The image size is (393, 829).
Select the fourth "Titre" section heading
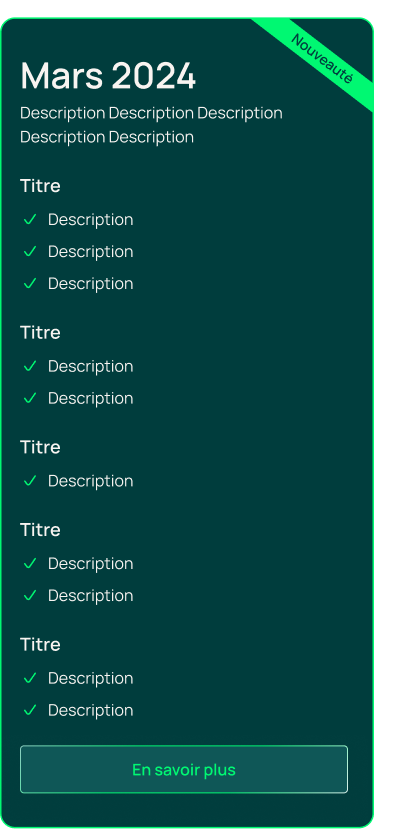coord(40,530)
